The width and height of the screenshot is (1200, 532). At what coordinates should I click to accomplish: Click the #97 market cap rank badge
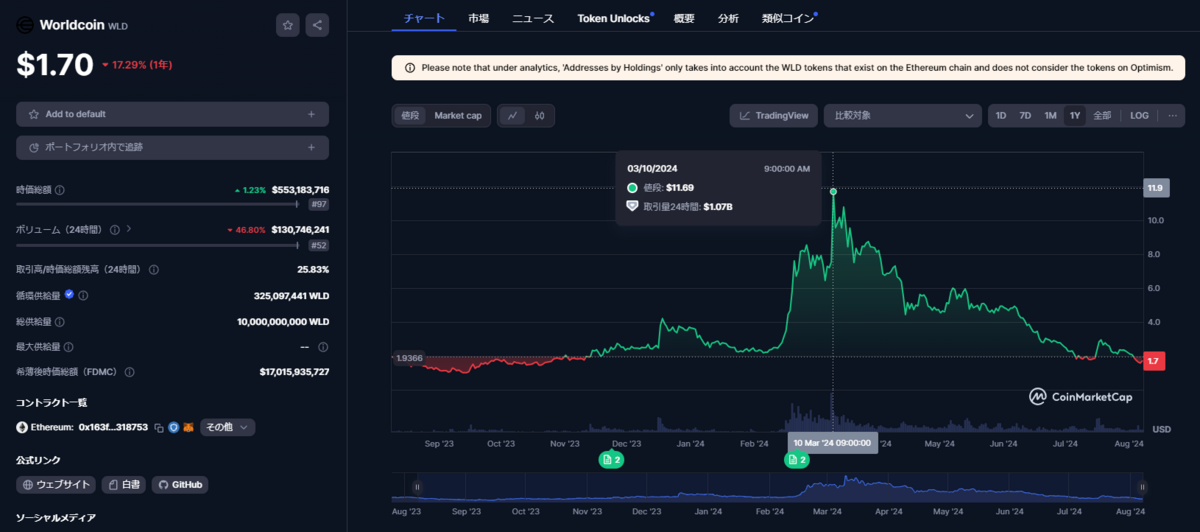coord(319,204)
